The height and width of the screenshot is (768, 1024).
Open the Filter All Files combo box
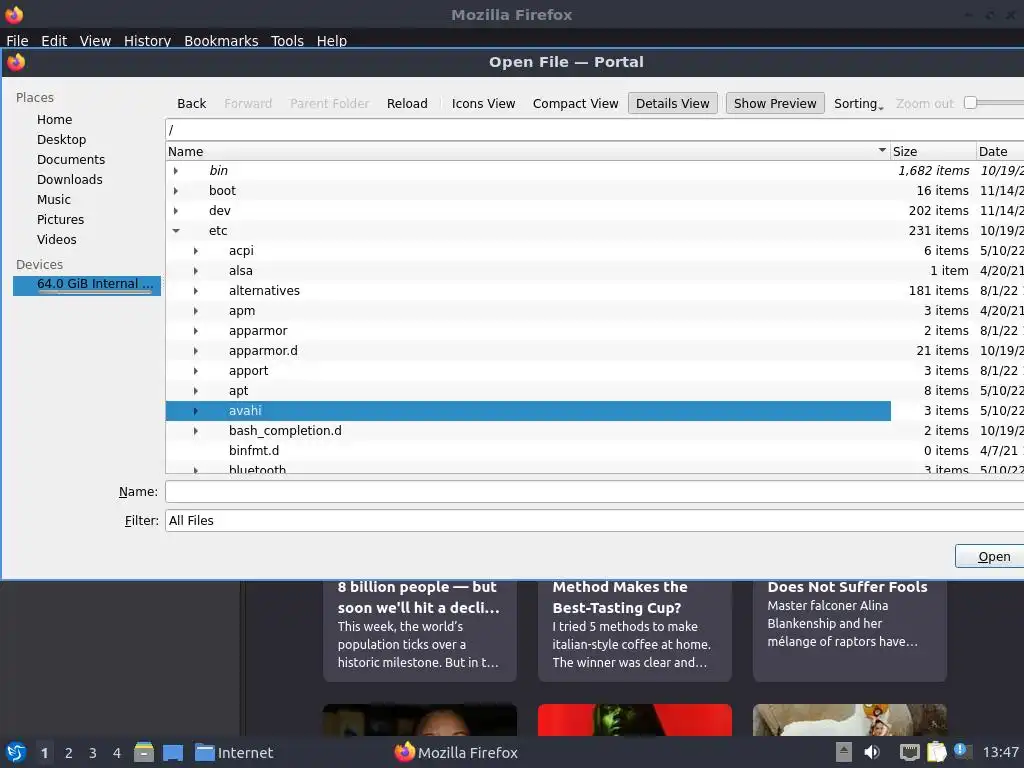pos(594,520)
